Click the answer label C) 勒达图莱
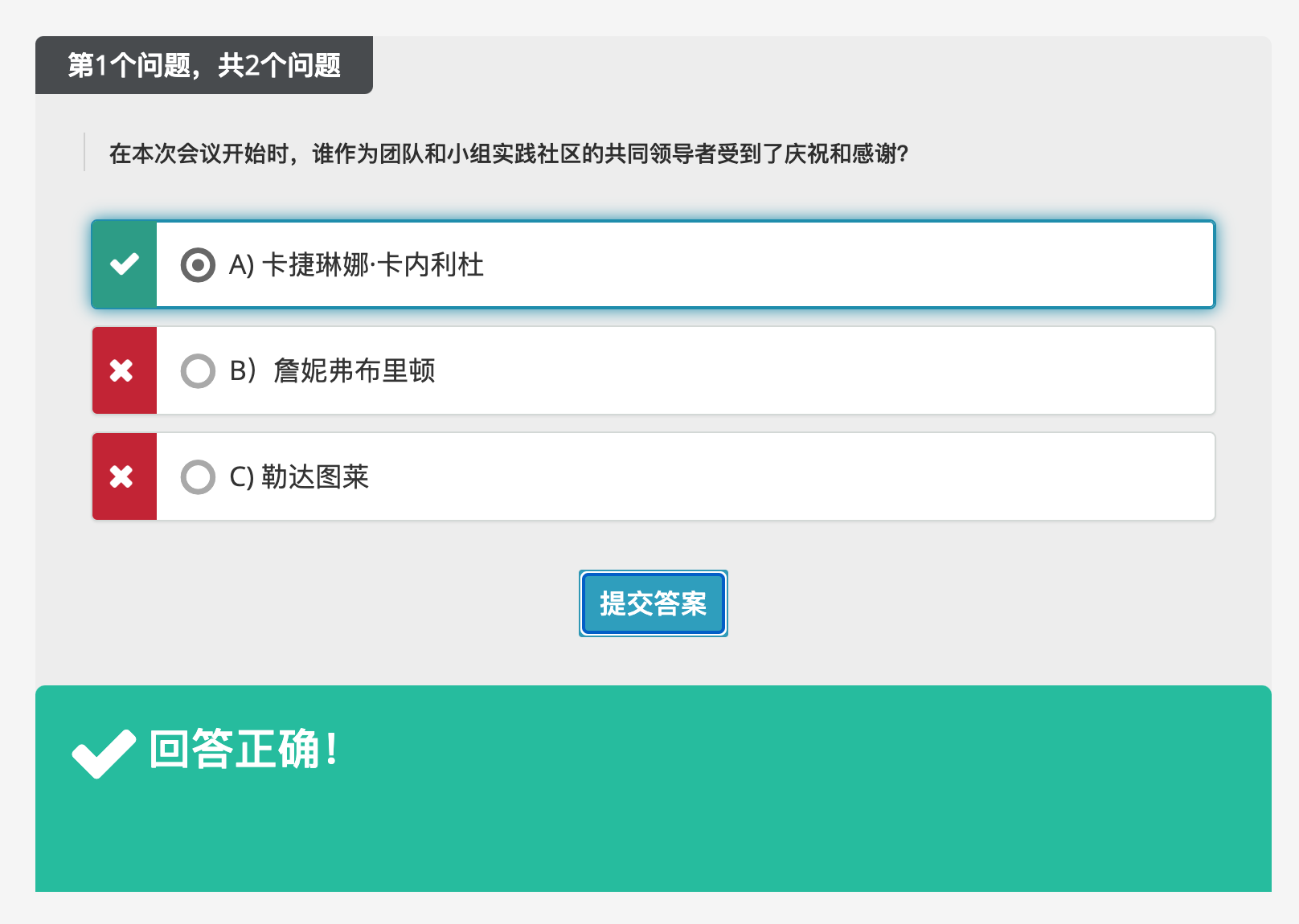The image size is (1299, 924). [x=299, y=477]
